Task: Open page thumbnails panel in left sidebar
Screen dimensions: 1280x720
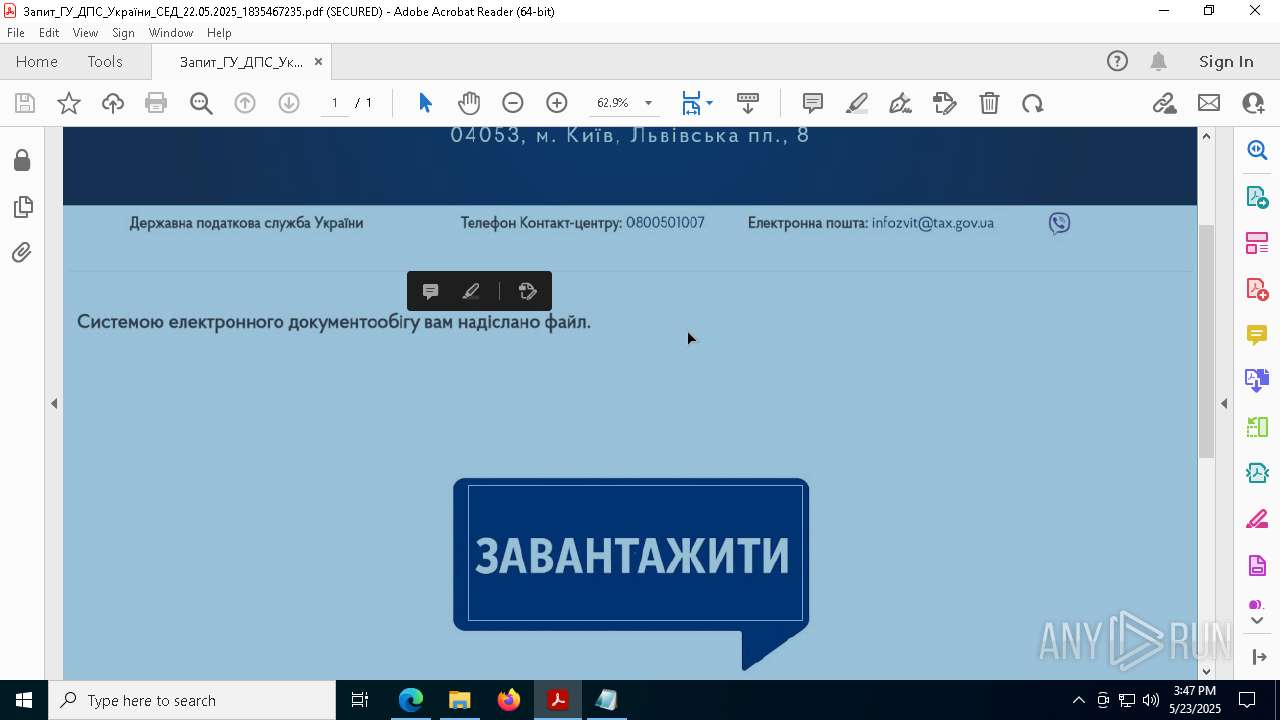Action: 22,207
